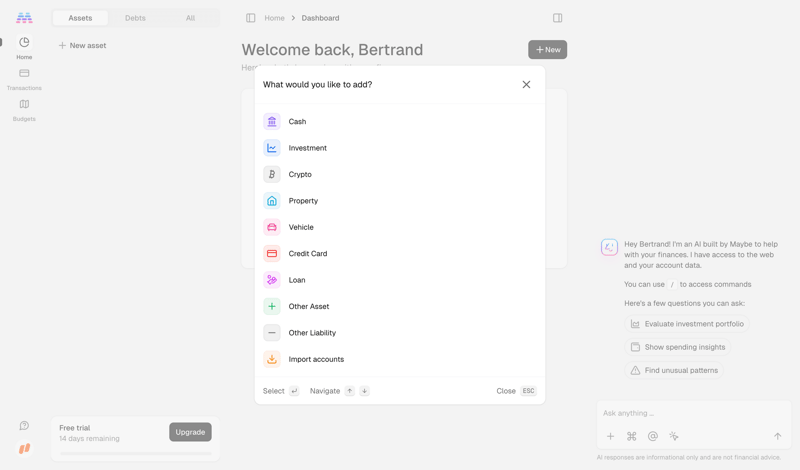The height and width of the screenshot is (470, 800).
Task: Click the Select enter key hint
Action: 294,391
